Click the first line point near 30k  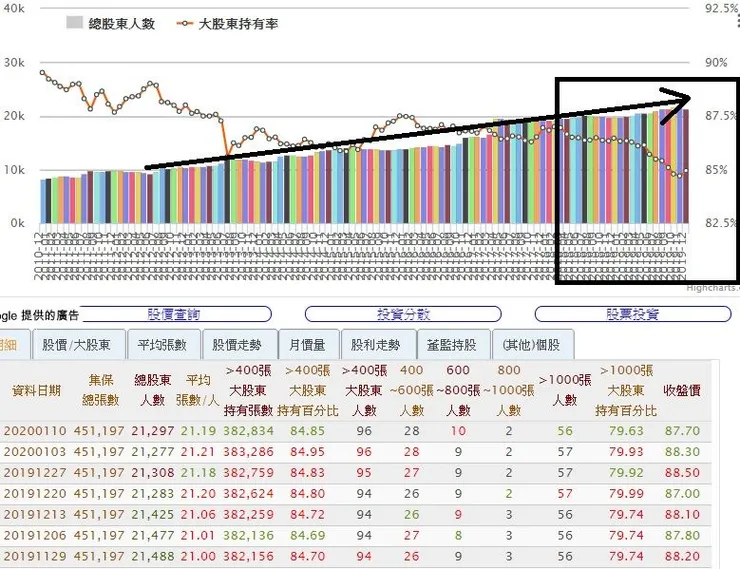[x=42, y=73]
